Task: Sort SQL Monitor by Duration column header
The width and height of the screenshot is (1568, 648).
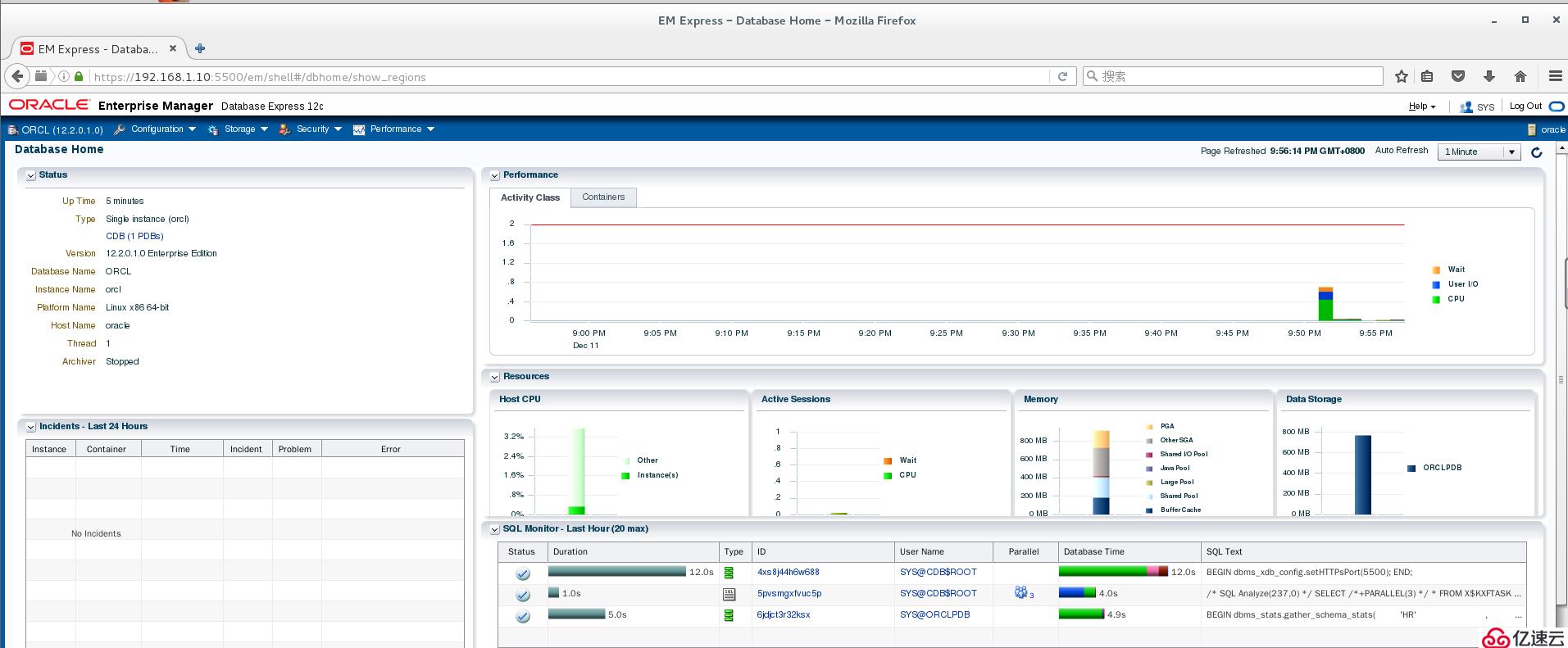Action: 634,551
